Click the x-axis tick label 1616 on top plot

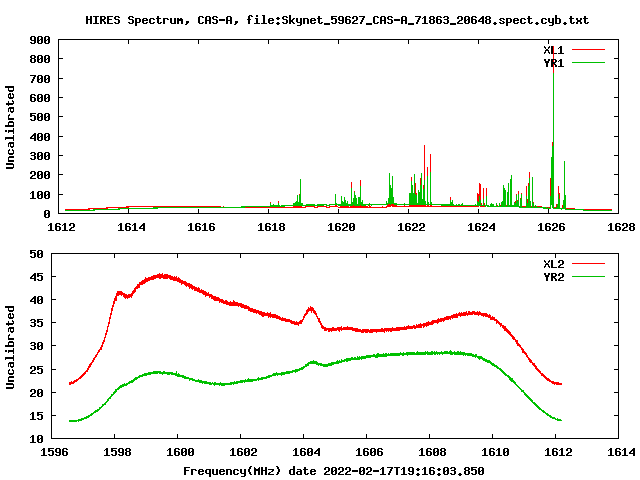click(x=201, y=227)
